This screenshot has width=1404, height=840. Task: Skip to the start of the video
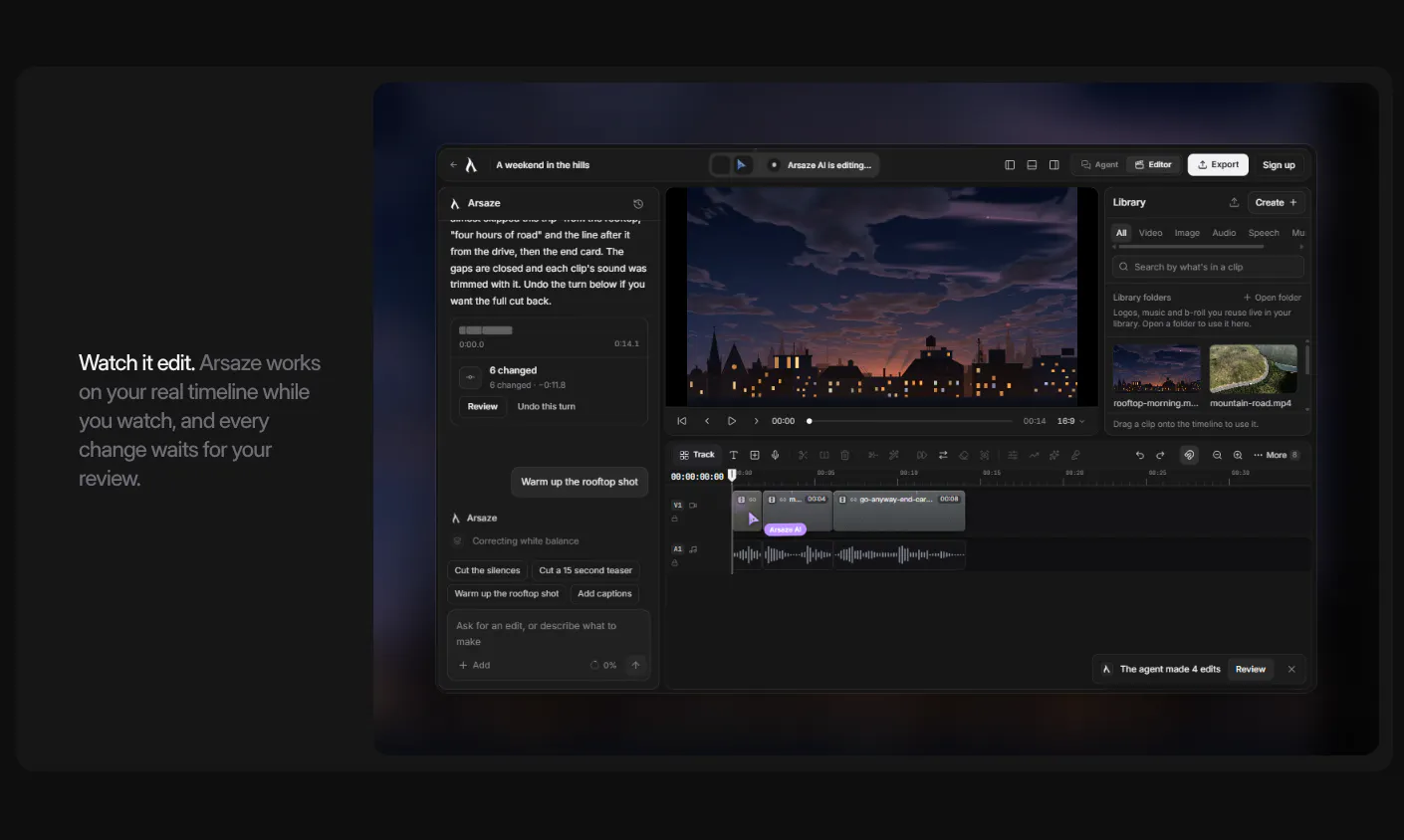tap(682, 421)
